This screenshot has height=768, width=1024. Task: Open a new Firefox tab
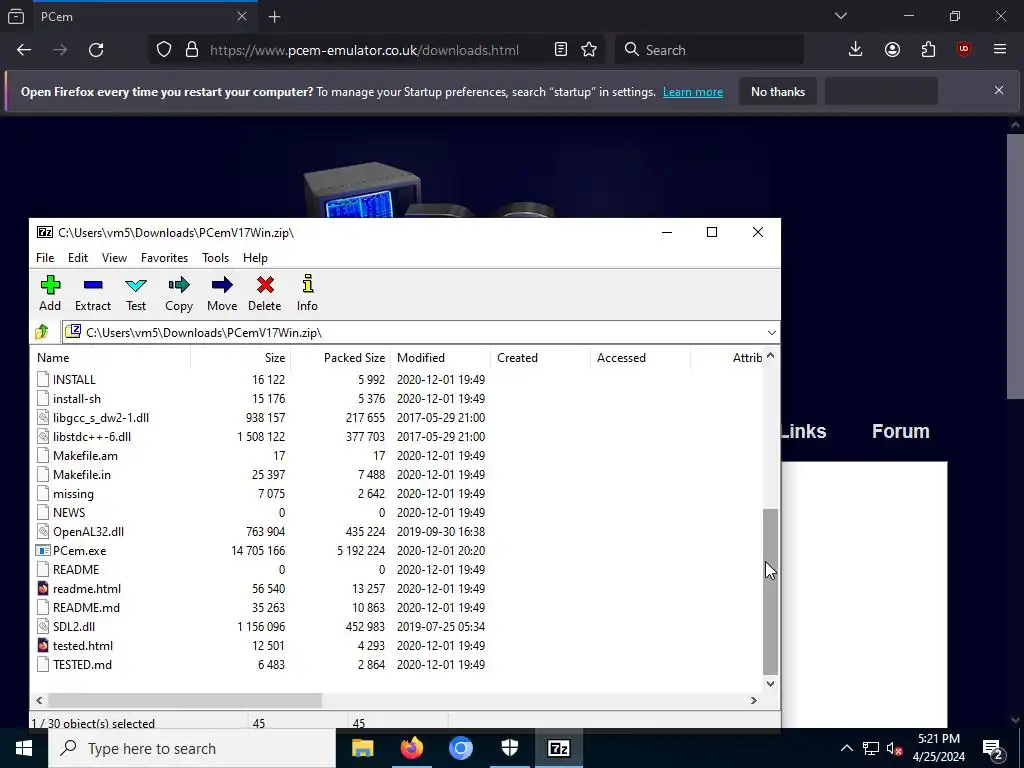point(275,16)
